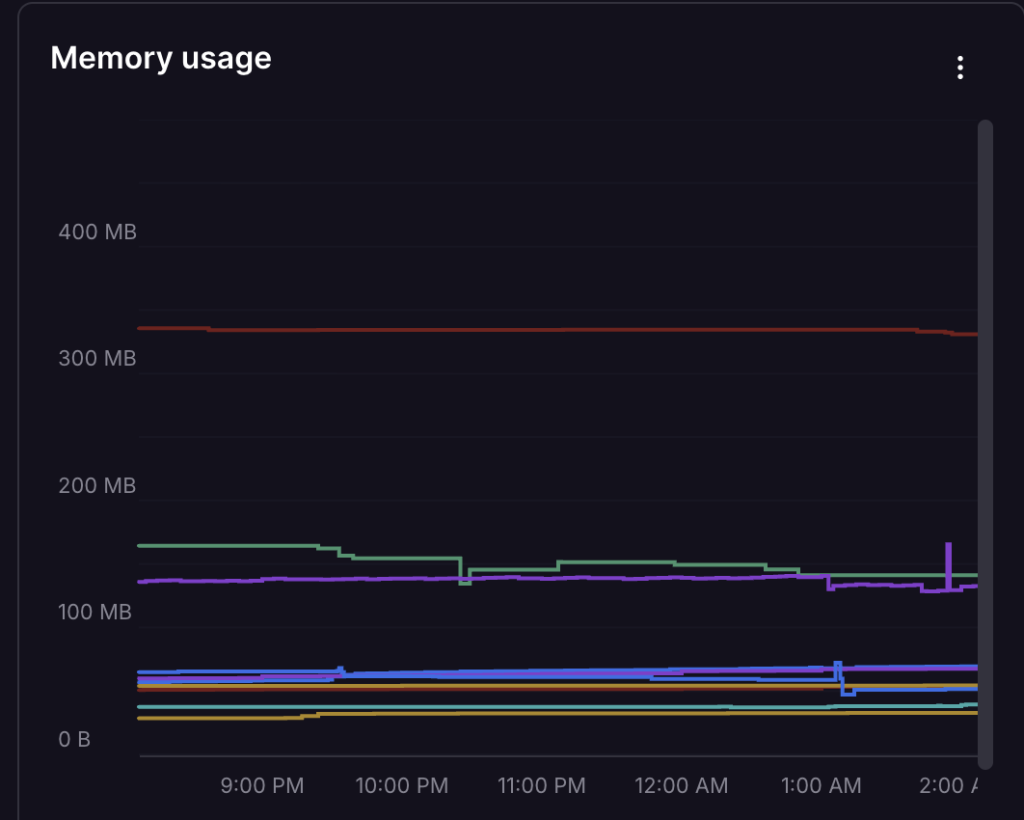This screenshot has height=820, width=1024.
Task: Open the Memory usage panel options menu
Action: [960, 68]
